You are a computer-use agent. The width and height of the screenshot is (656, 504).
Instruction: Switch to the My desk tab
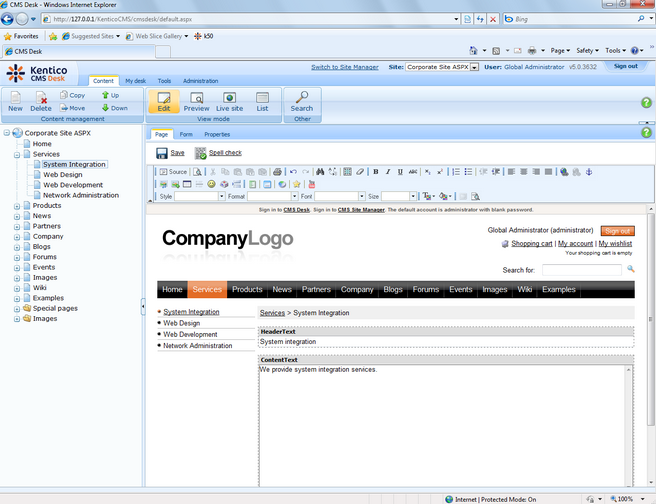point(135,81)
